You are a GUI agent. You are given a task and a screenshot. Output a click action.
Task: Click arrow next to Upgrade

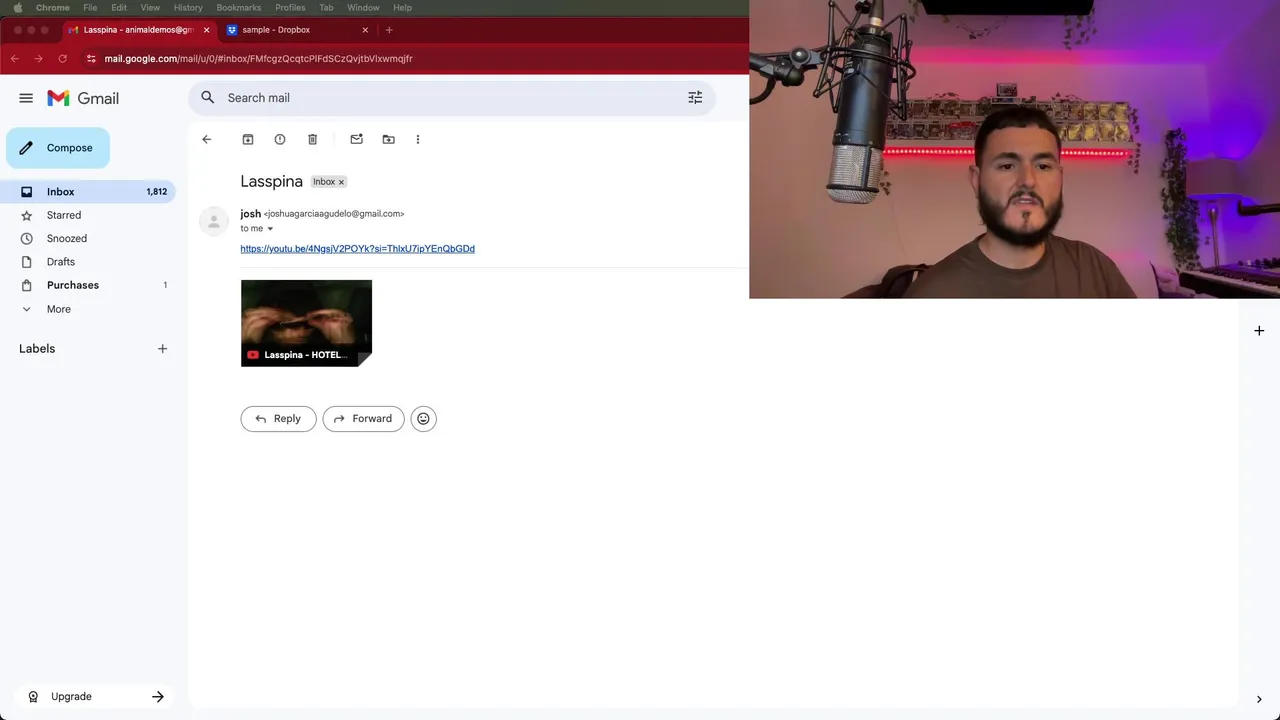[x=158, y=697]
